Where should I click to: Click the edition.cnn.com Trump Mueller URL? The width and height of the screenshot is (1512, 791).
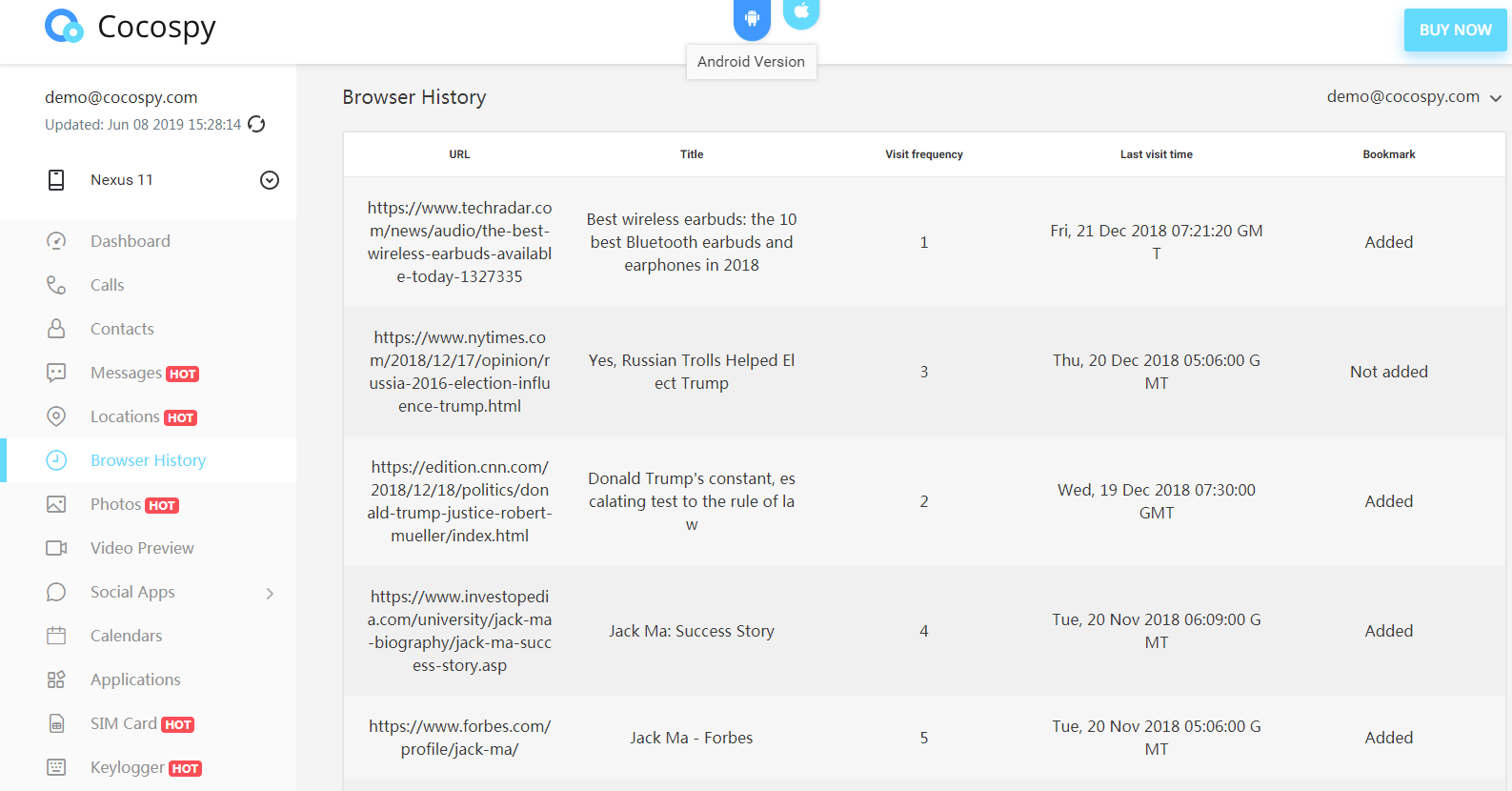coord(460,501)
